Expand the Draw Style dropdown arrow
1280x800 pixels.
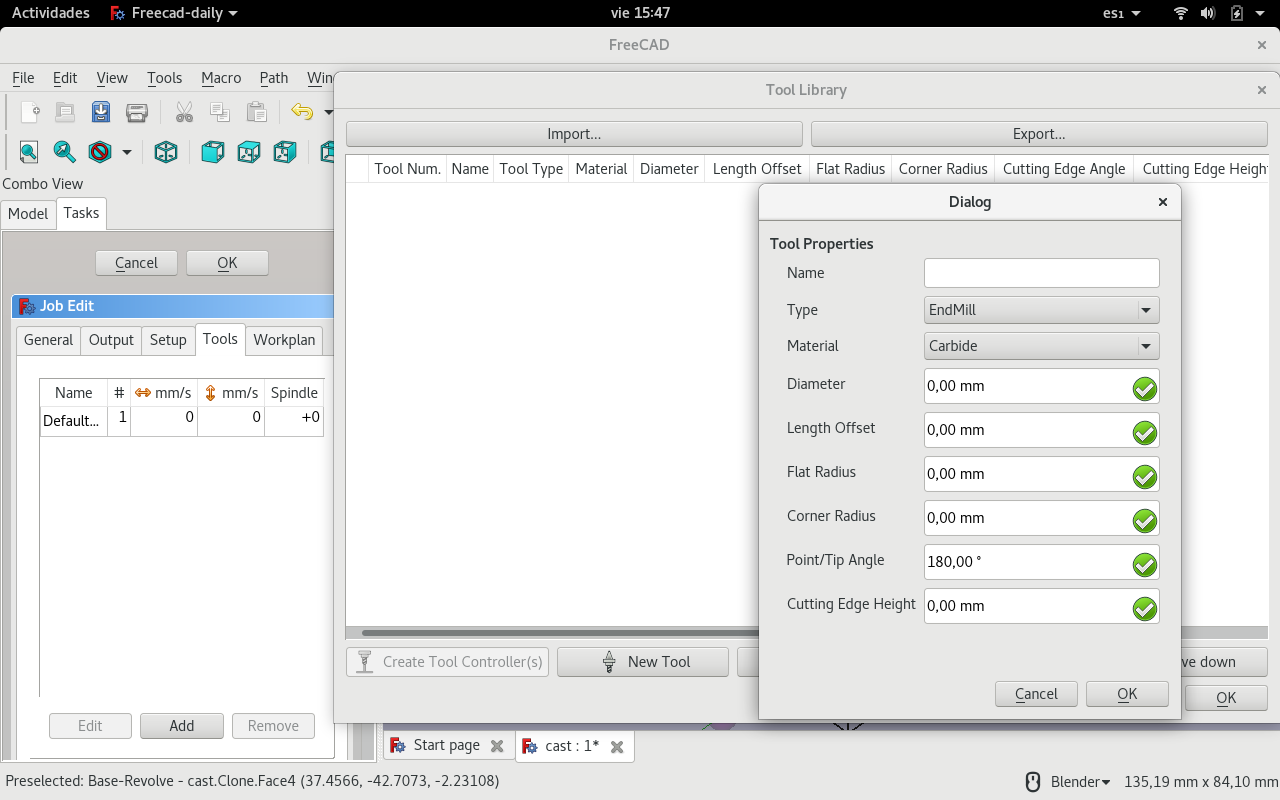tap(127, 152)
